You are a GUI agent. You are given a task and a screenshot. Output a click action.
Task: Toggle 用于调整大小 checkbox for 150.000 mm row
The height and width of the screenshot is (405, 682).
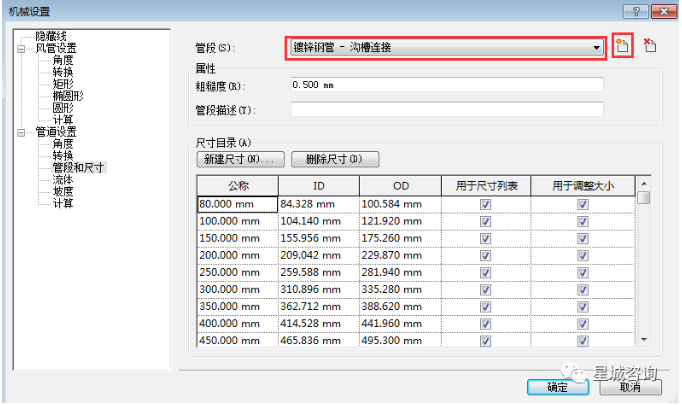[x=583, y=238]
